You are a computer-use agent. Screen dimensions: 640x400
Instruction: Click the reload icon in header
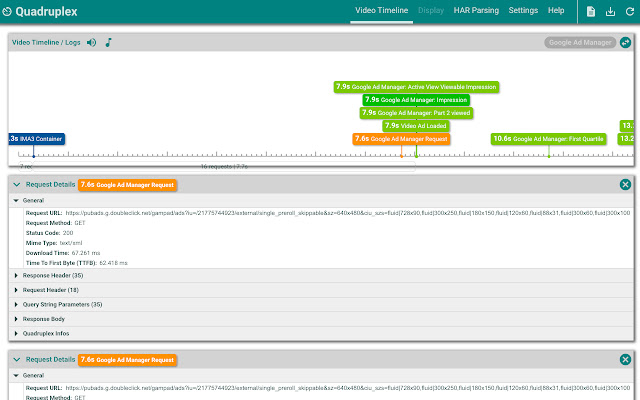[630, 11]
